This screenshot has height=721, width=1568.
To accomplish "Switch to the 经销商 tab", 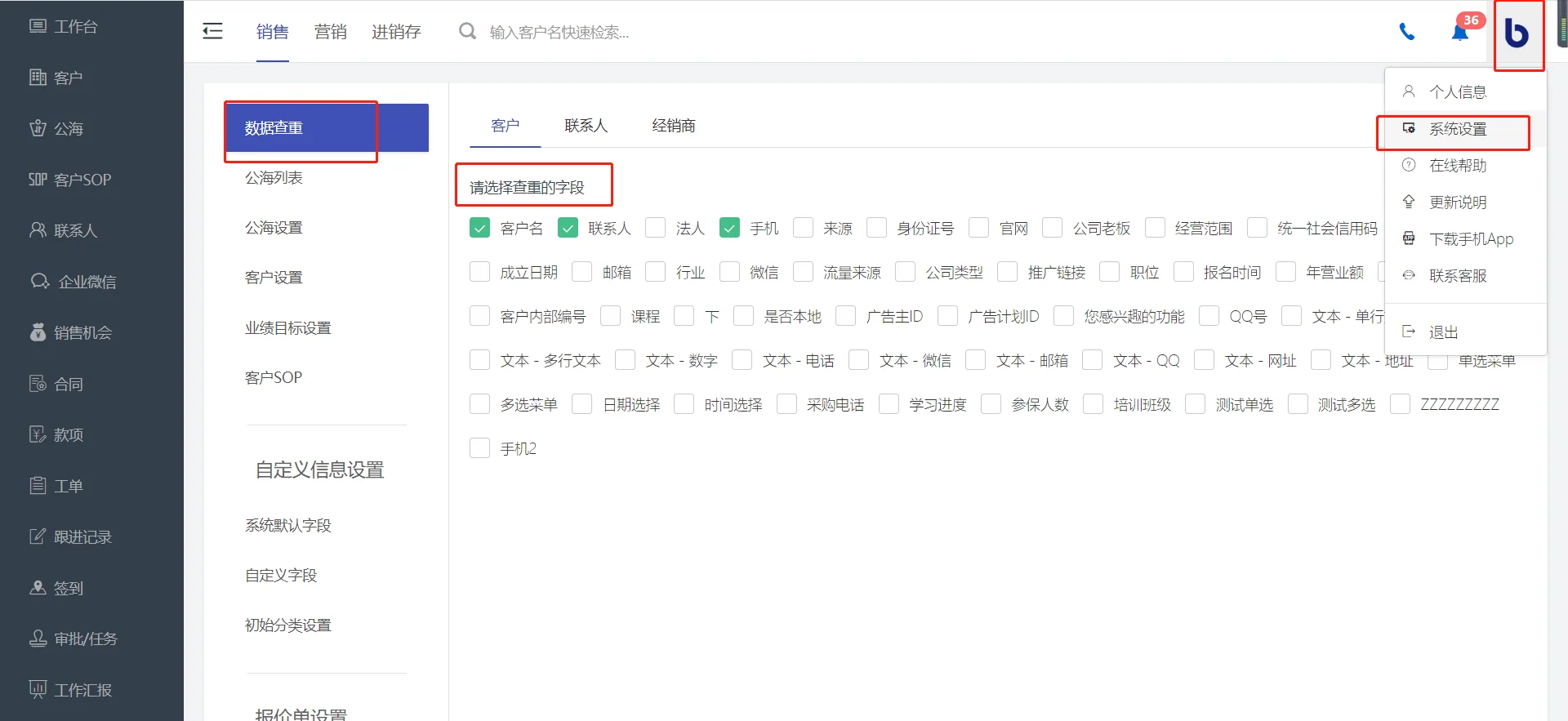I will coord(674,126).
